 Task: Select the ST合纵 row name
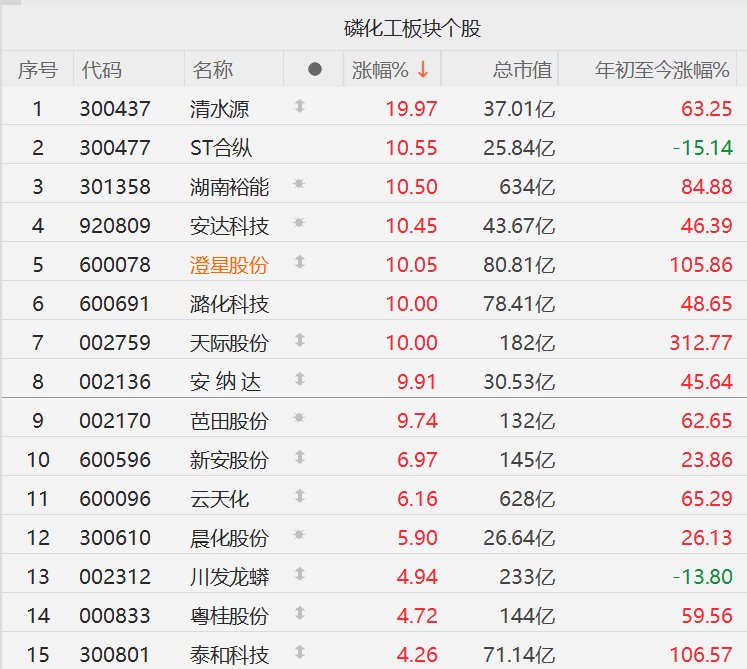pos(221,148)
